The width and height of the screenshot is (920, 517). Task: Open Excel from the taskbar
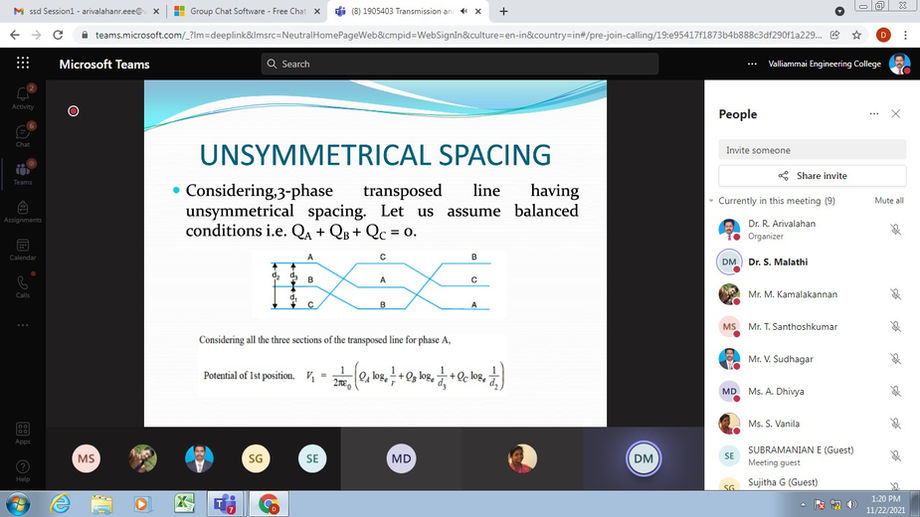click(184, 504)
